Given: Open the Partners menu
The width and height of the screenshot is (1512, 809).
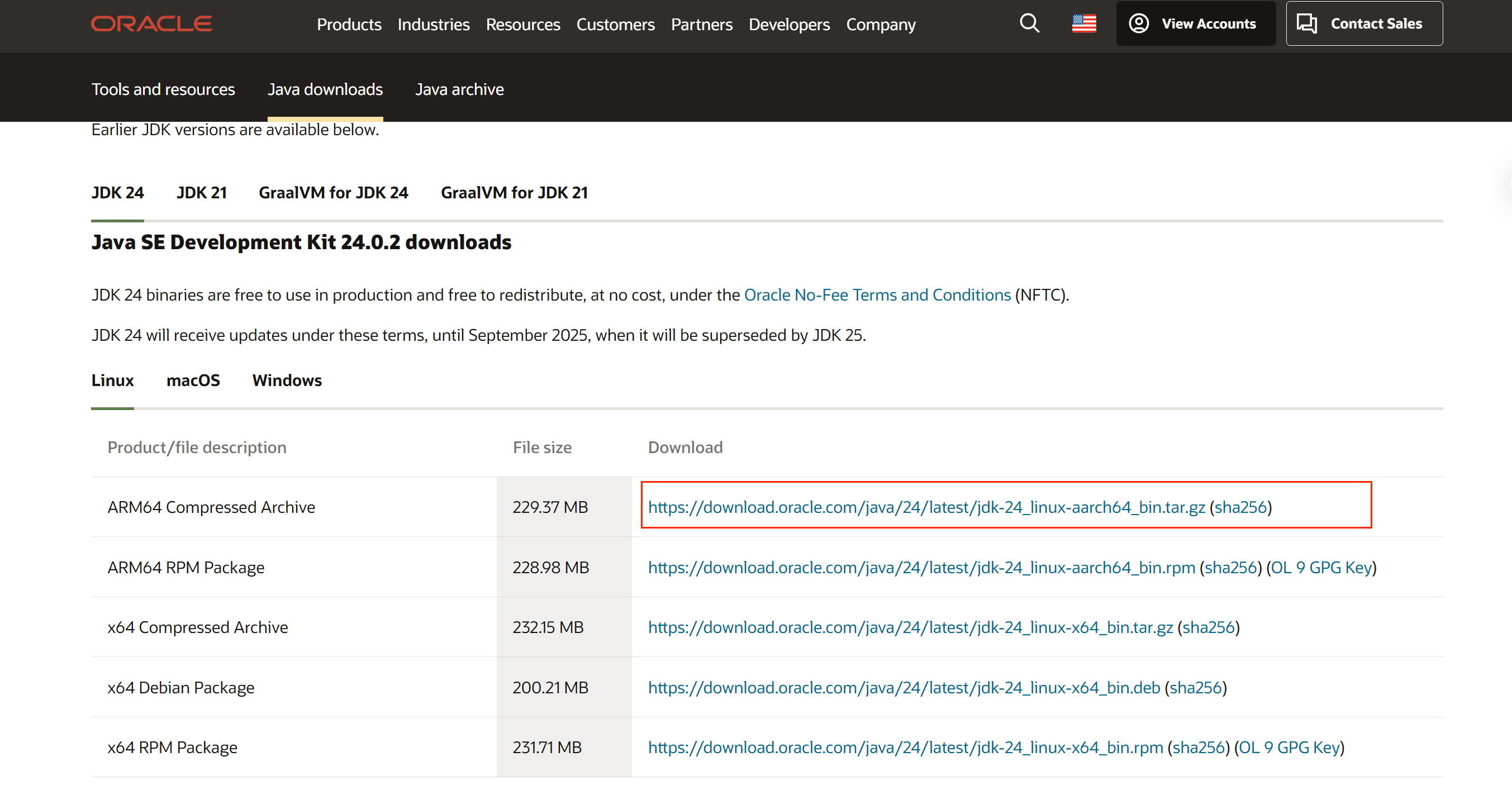Looking at the screenshot, I should coord(701,24).
